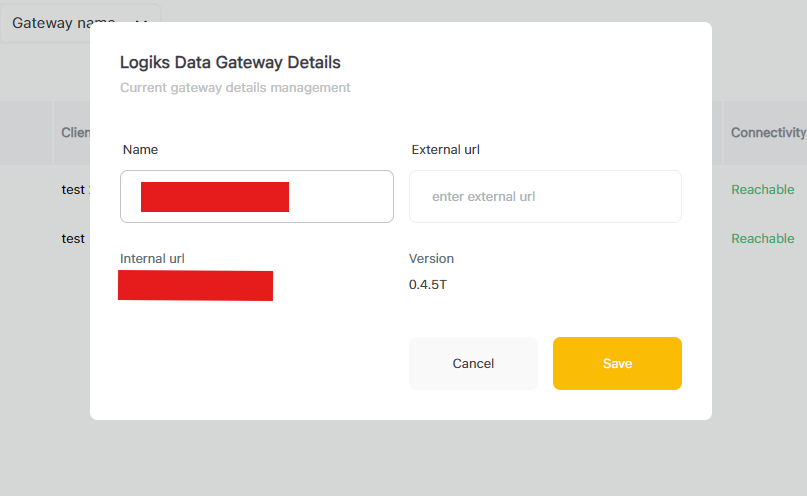The height and width of the screenshot is (496, 807).
Task: Click the External url field label
Action: click(x=446, y=149)
